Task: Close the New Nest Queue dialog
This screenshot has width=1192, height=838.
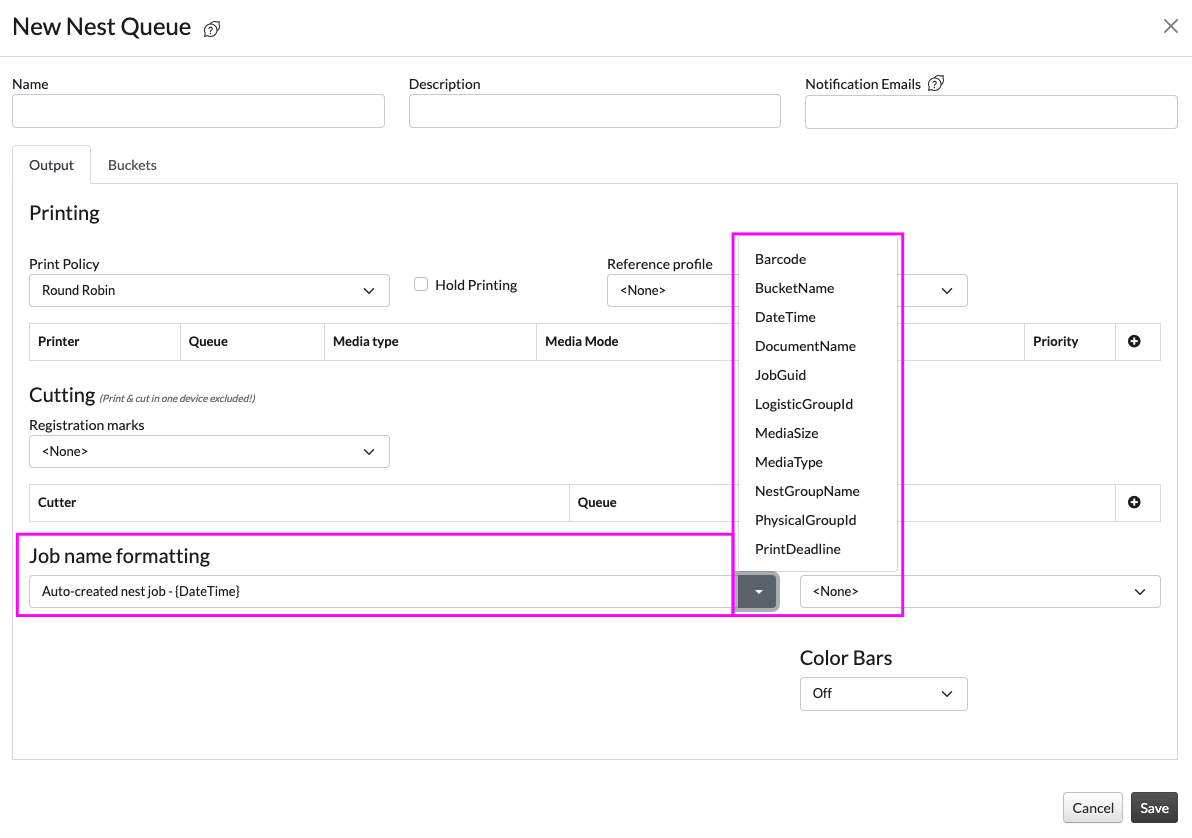Action: (x=1170, y=27)
